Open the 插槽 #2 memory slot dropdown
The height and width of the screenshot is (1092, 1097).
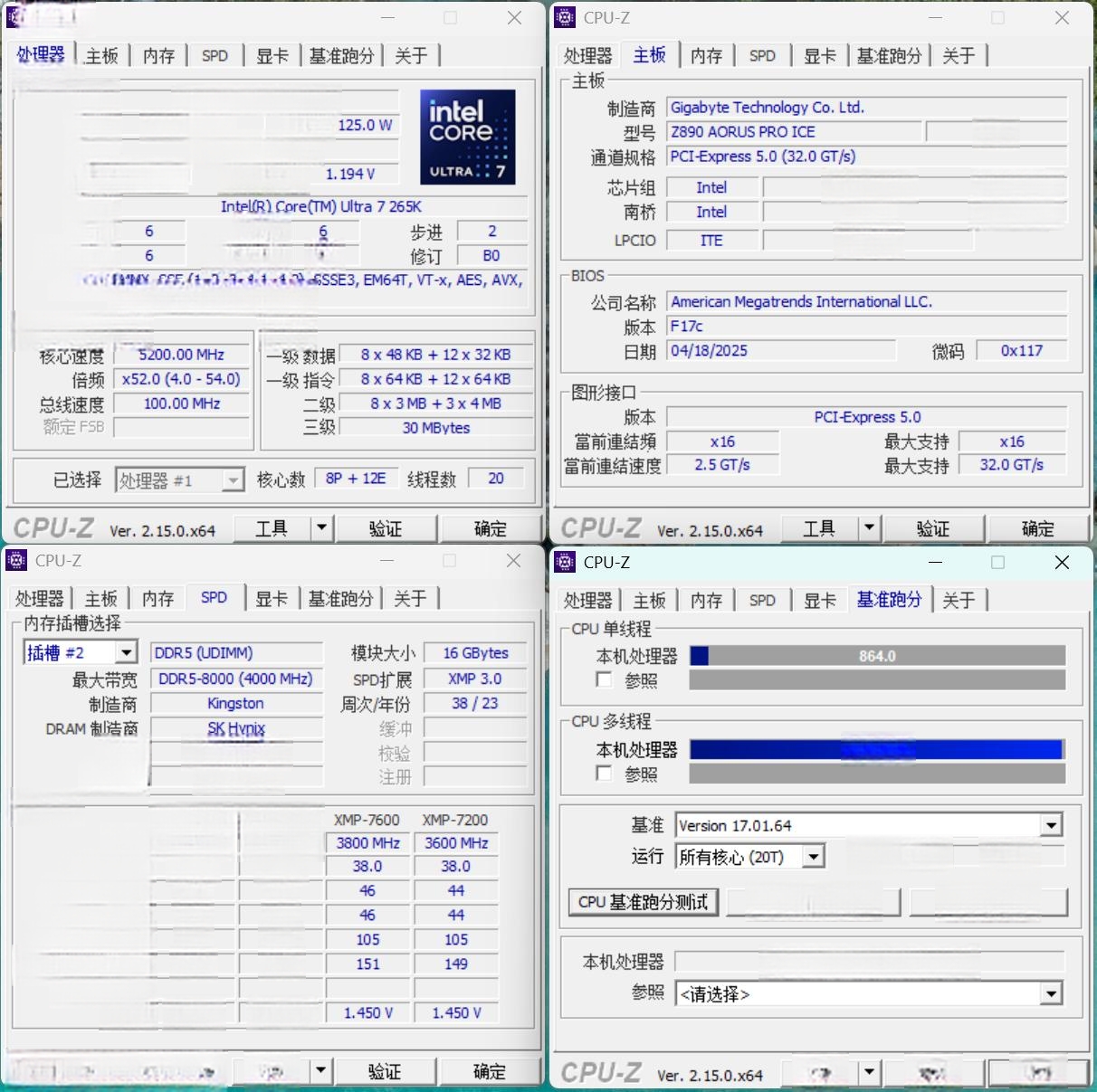click(x=126, y=652)
